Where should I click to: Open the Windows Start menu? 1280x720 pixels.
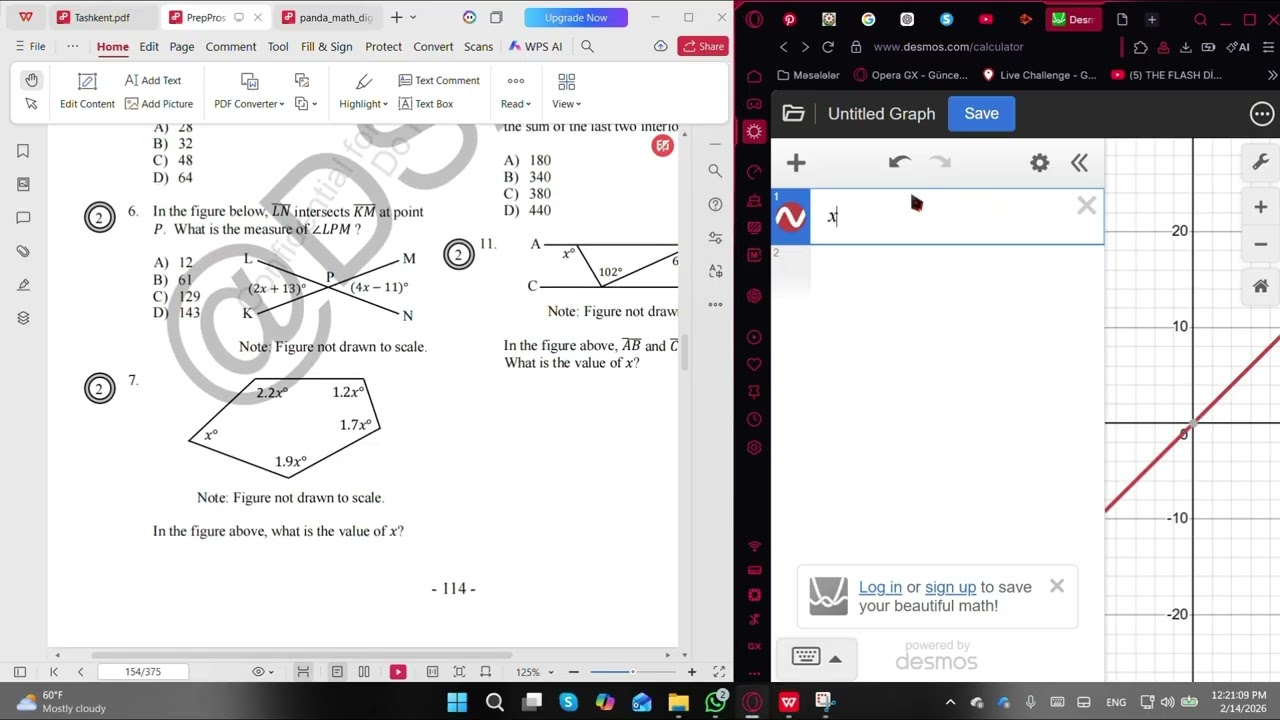click(x=457, y=702)
